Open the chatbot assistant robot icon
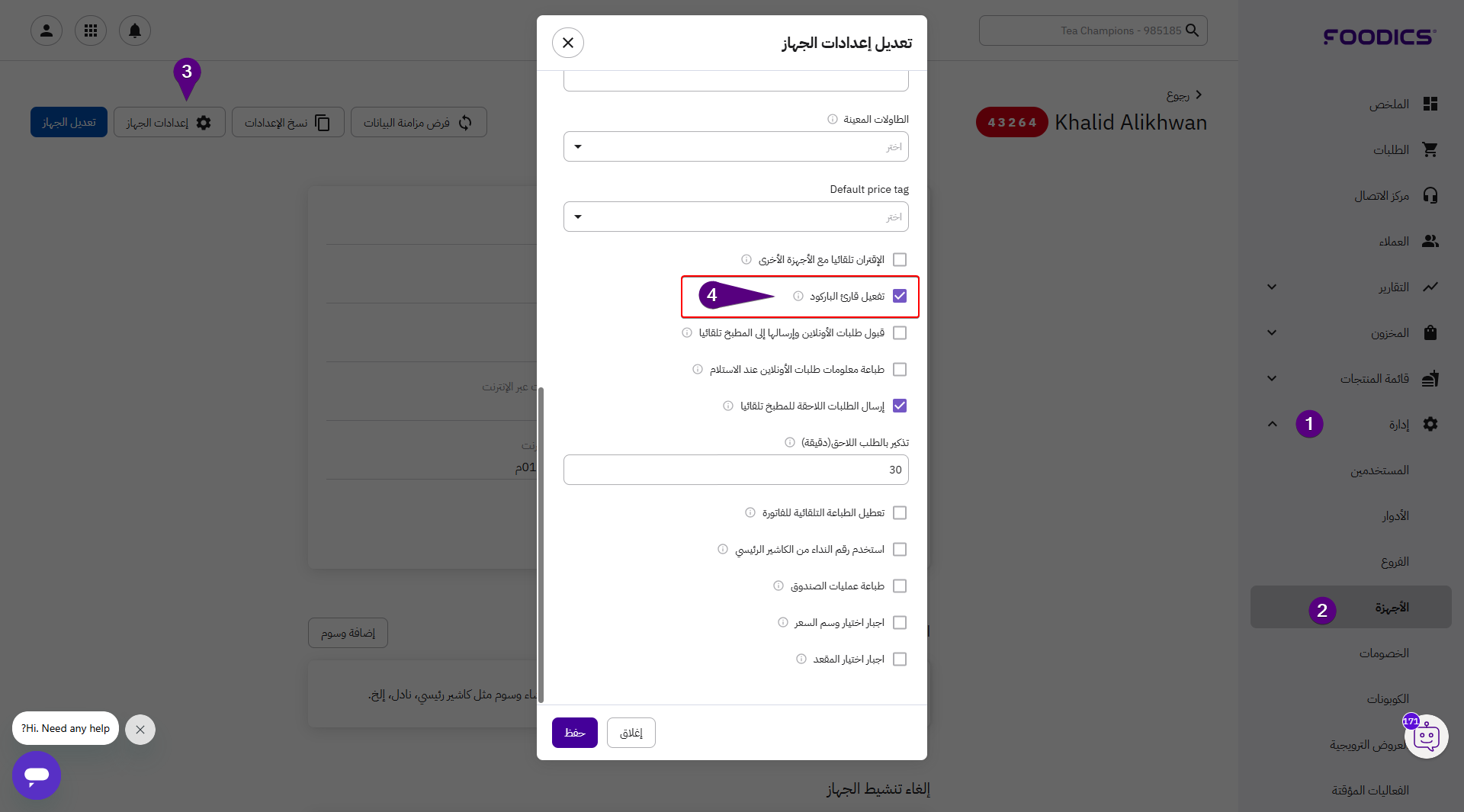This screenshot has width=1464, height=812. click(x=1426, y=737)
